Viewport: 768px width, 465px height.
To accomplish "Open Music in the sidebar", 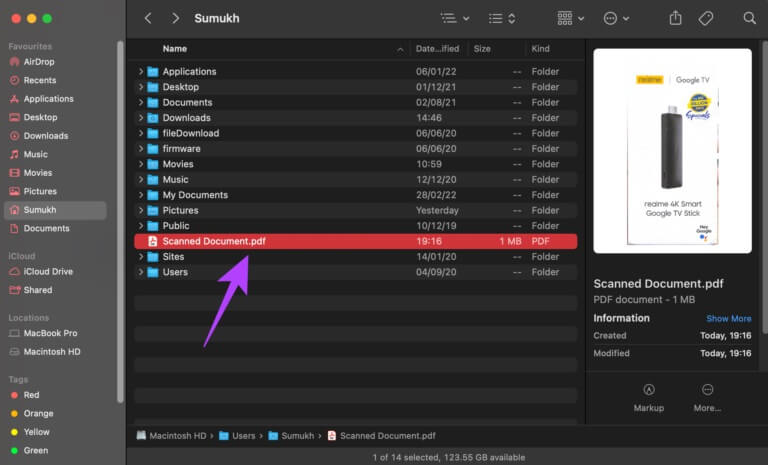I will click(55, 154).
